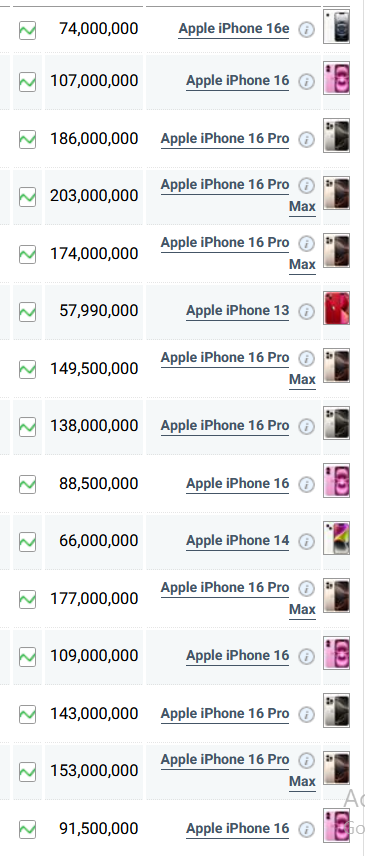Open chart icon next to 66,000,000

(x=27, y=542)
